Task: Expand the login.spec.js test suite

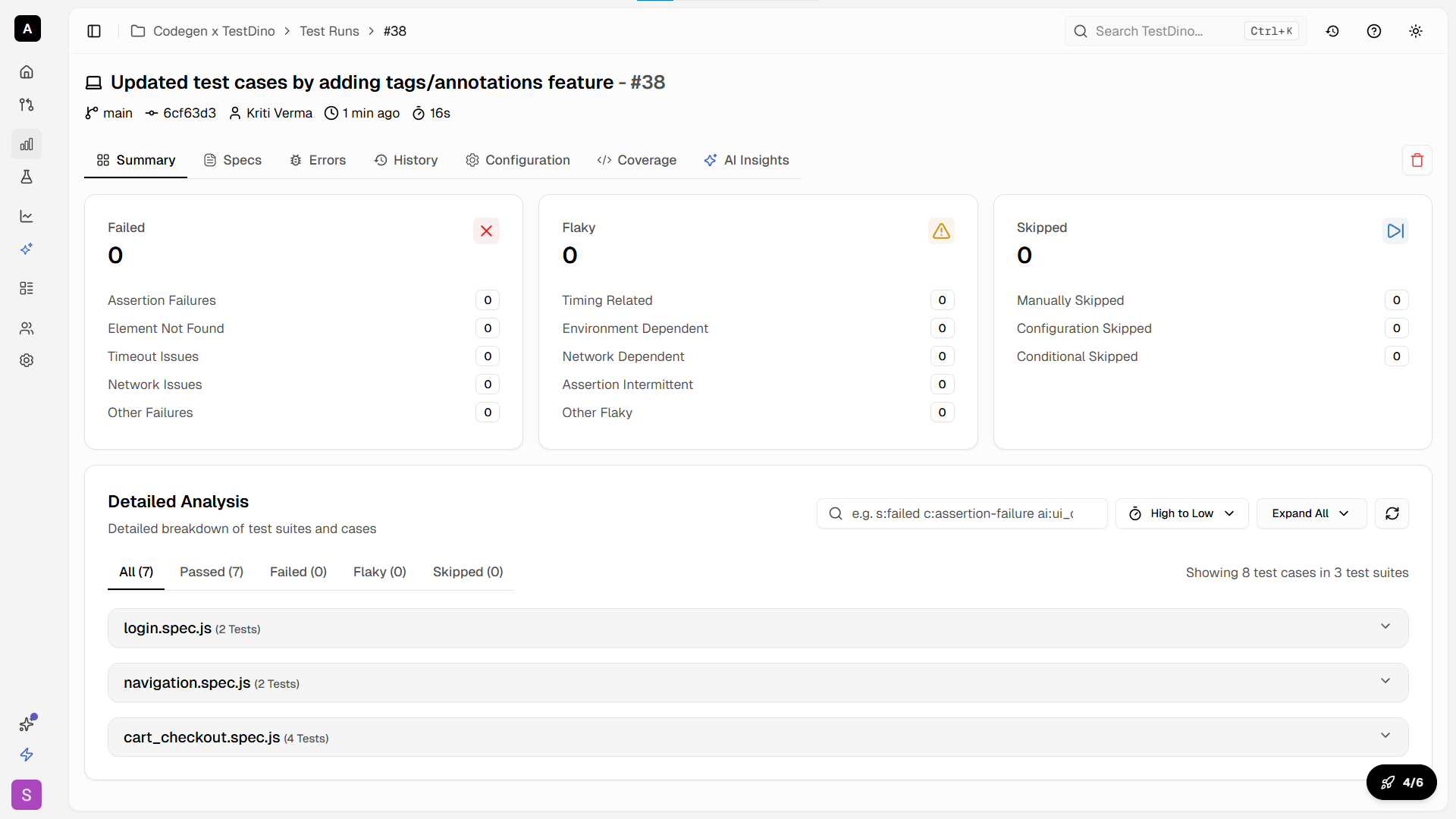Action: [x=758, y=628]
